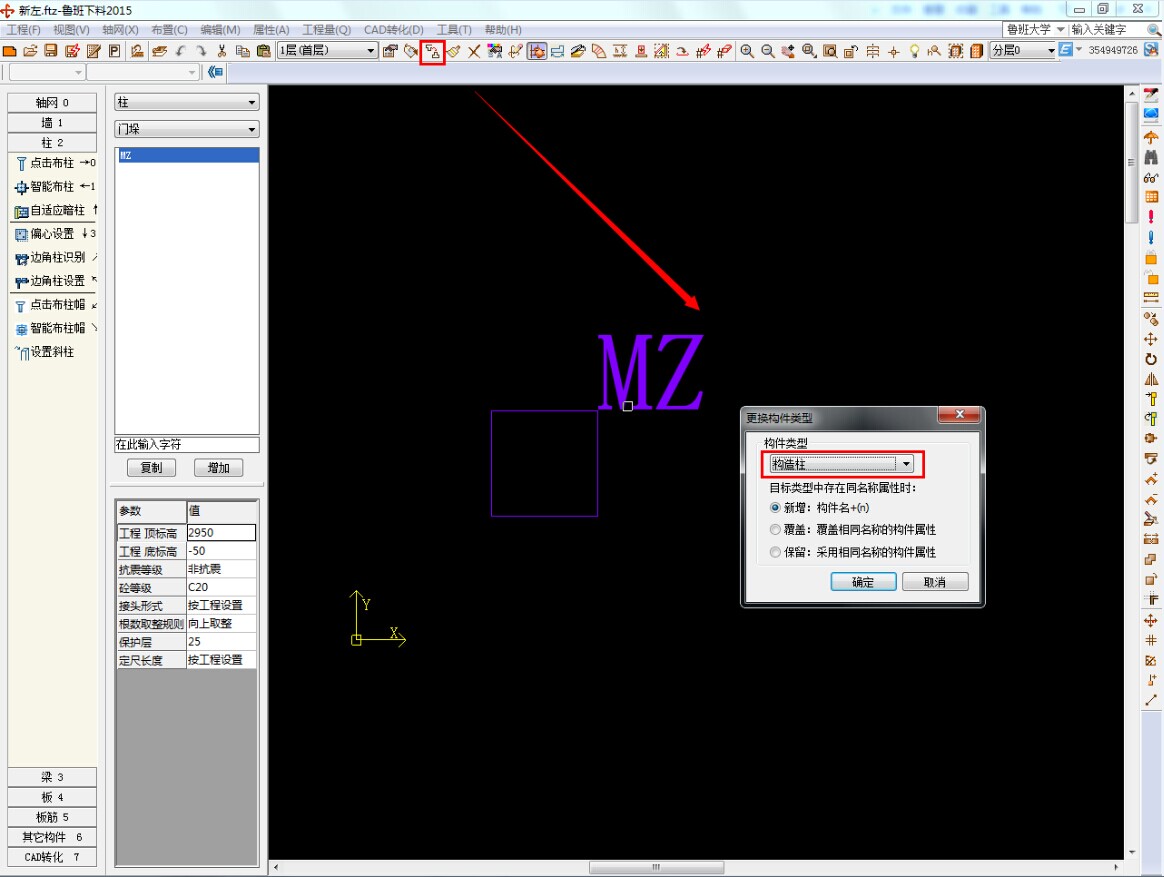1164x877 pixels.
Task: Click the Copy icon in toolbar
Action: (x=242, y=51)
